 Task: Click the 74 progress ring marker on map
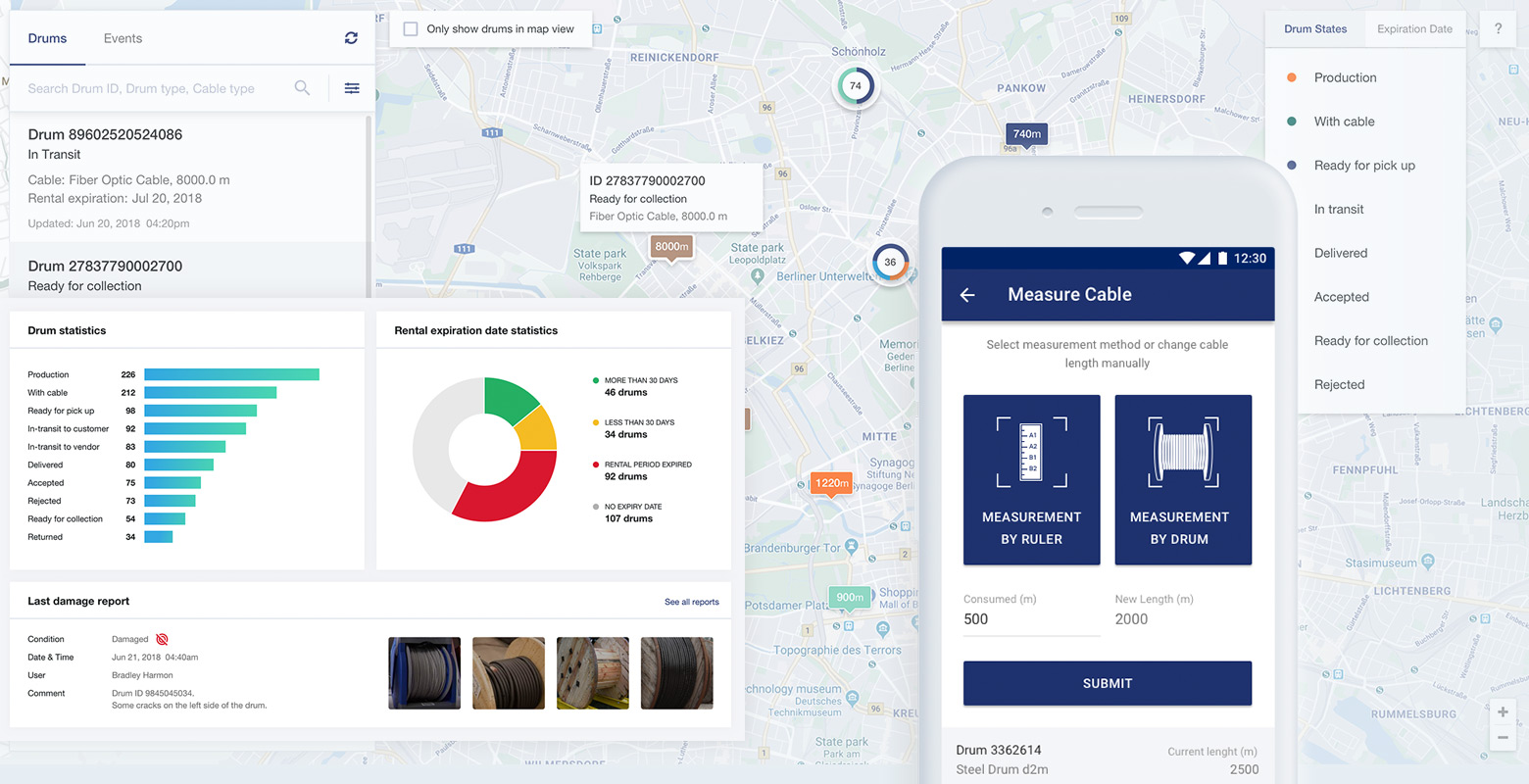click(x=856, y=86)
